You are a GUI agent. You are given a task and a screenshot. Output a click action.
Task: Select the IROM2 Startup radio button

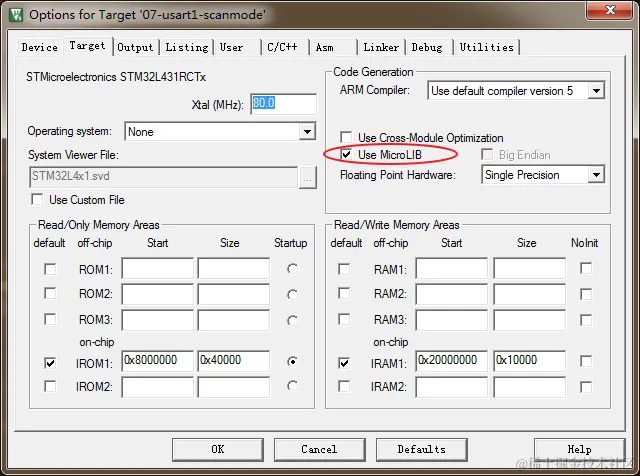pyautogui.click(x=292, y=386)
